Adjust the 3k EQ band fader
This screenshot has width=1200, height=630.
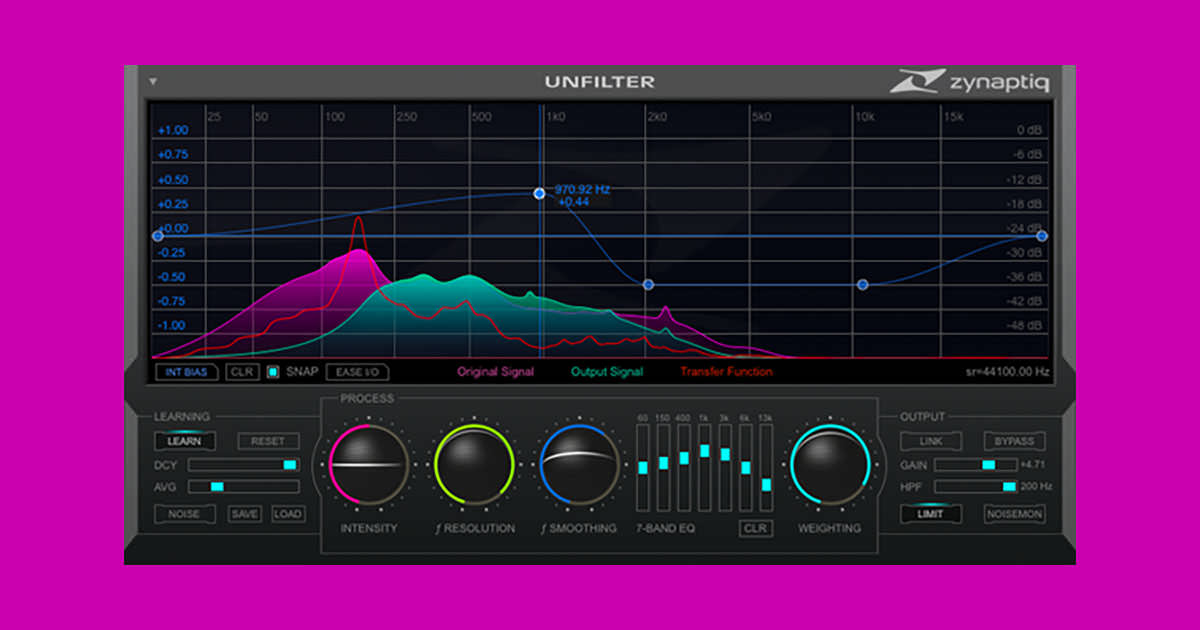[x=725, y=467]
